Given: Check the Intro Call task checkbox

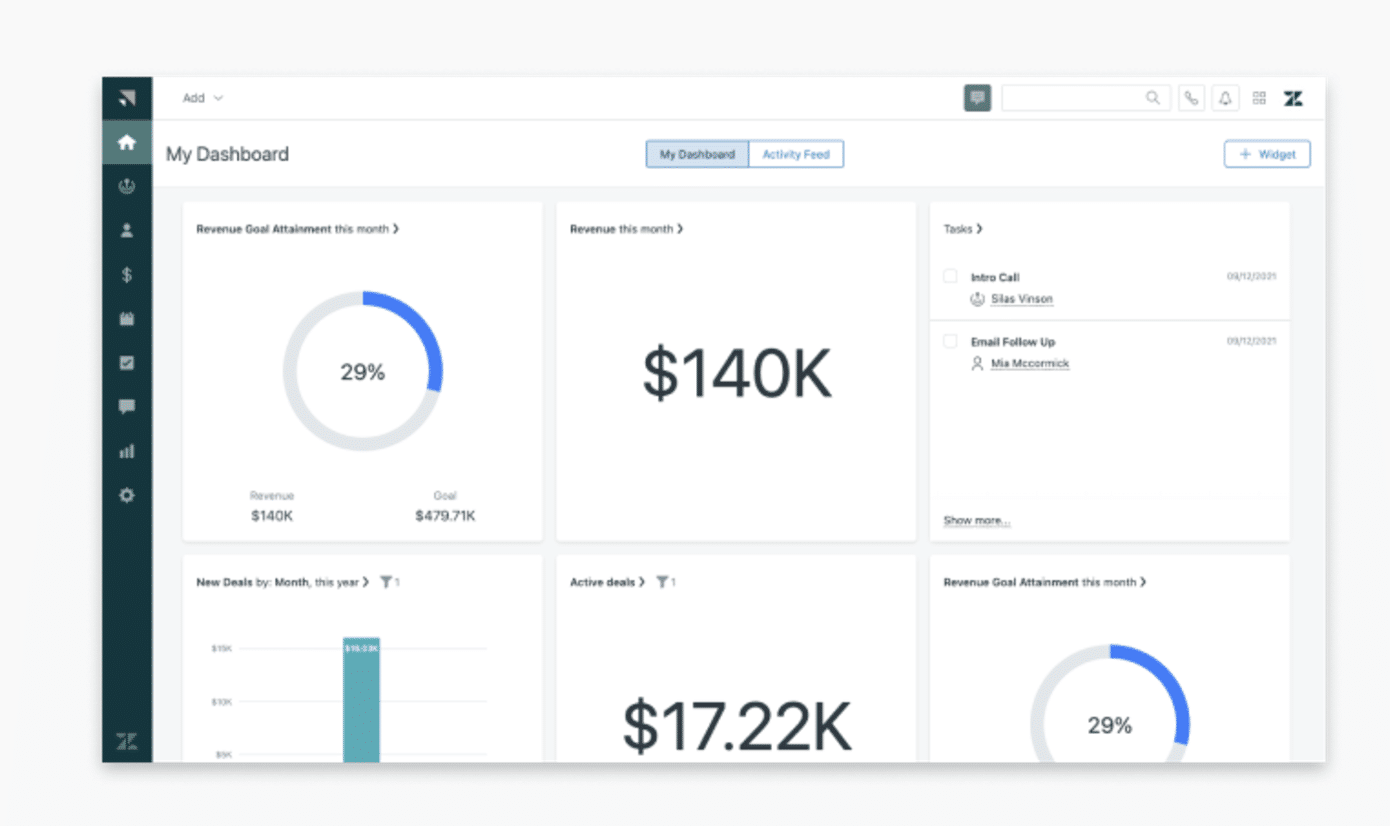Looking at the screenshot, I should (950, 277).
